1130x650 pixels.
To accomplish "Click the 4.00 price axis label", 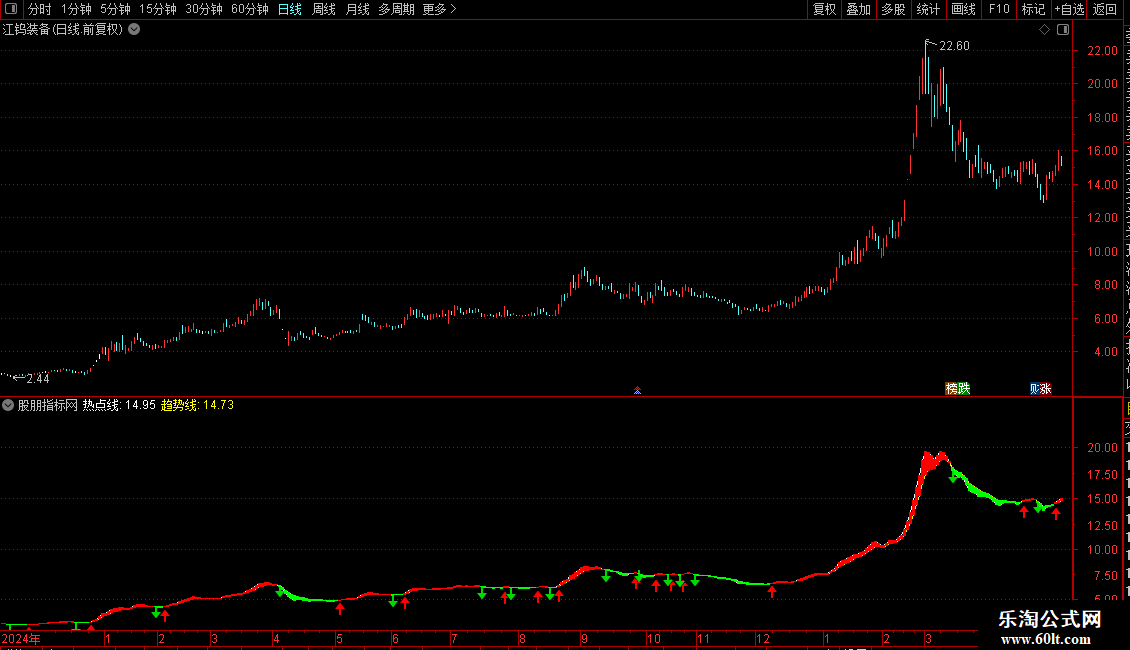I will 1106,352.
